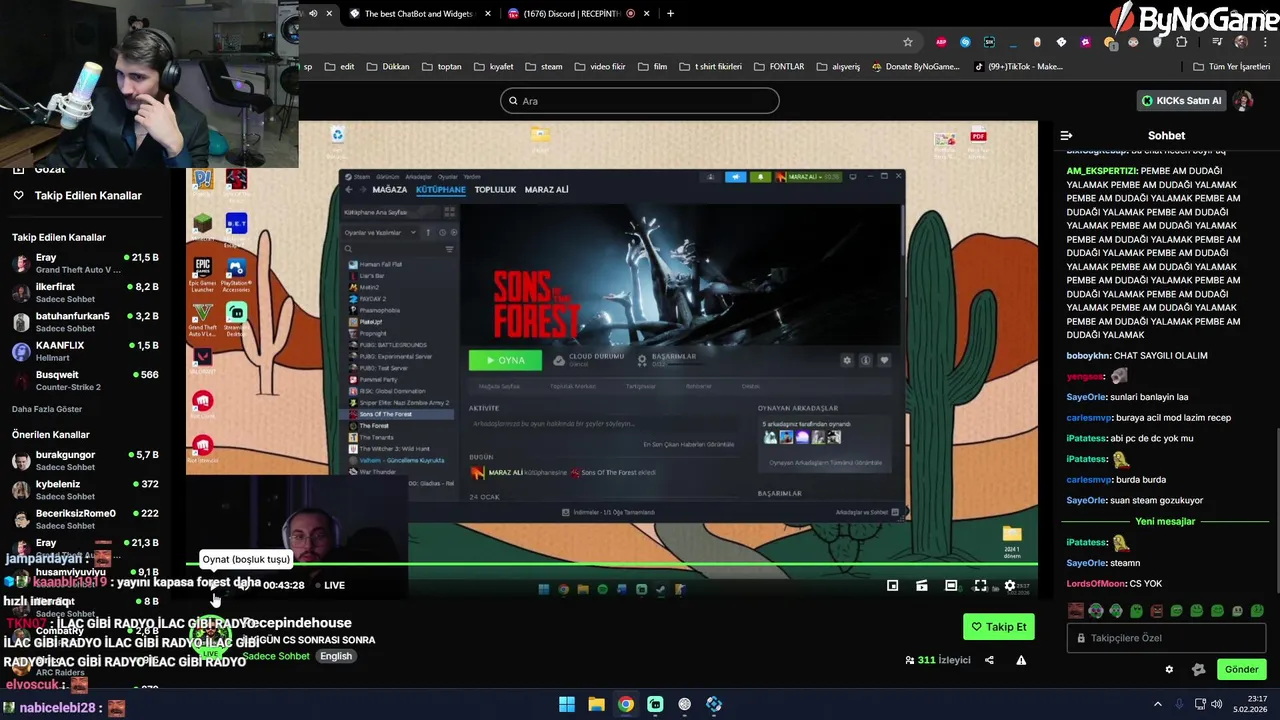Open the TikTok bookmark

pos(1018,67)
